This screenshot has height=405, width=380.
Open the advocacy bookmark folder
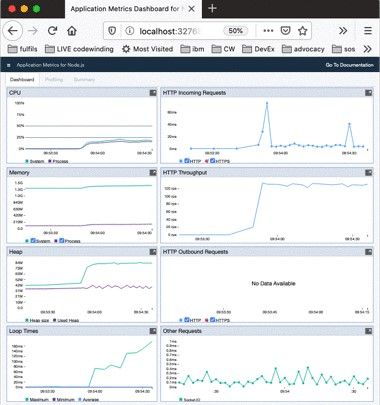[x=303, y=49]
